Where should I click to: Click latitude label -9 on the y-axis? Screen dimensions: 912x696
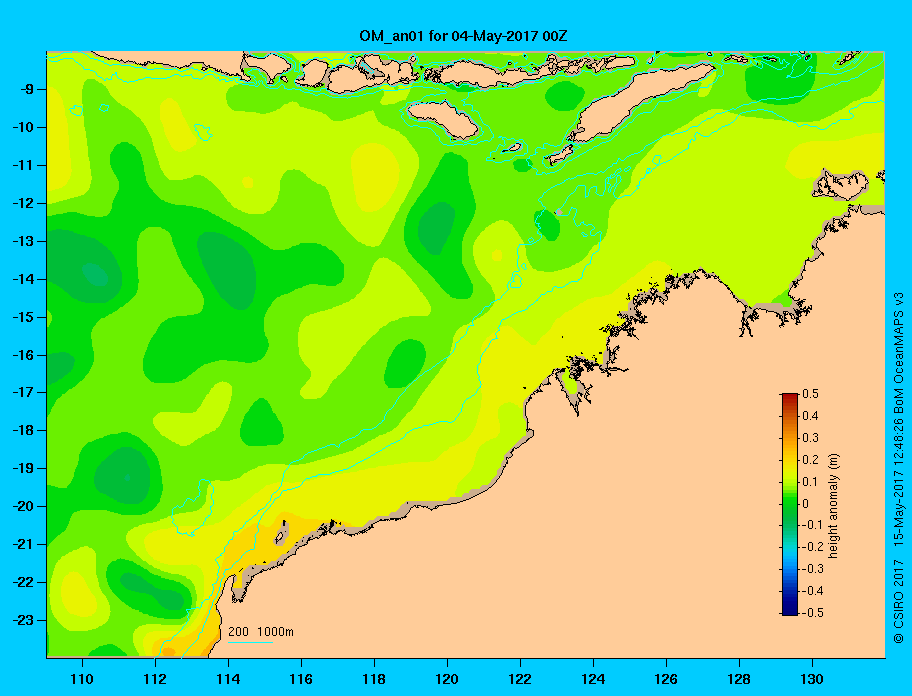coord(26,90)
